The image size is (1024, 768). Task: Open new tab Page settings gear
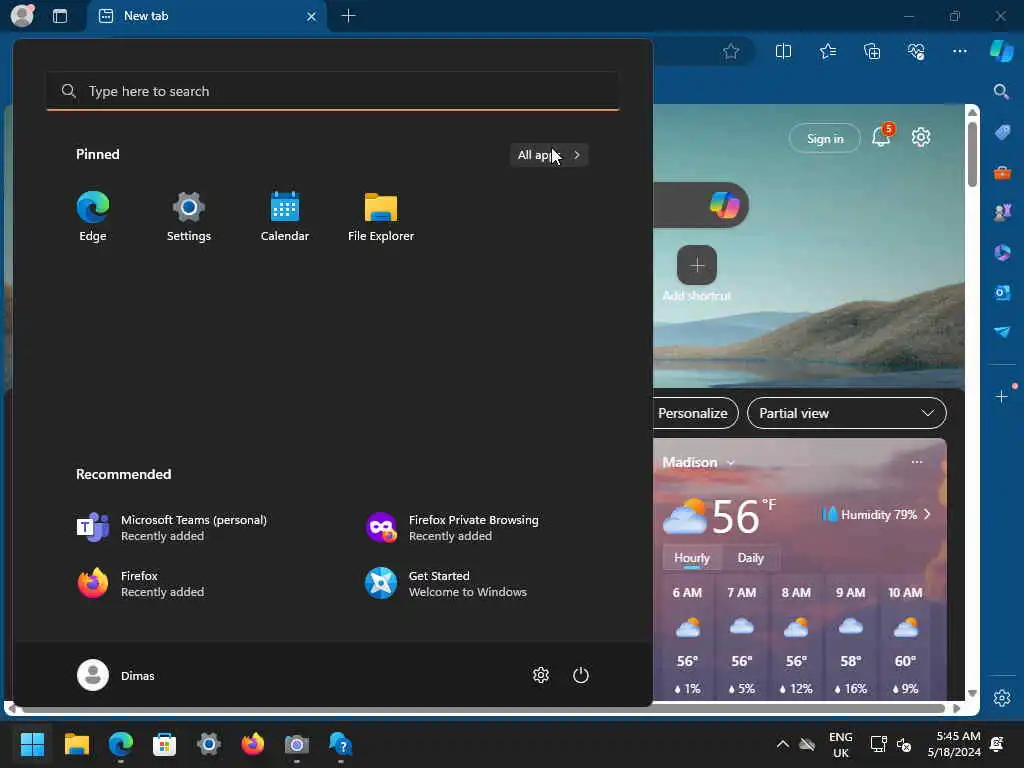[x=921, y=137]
